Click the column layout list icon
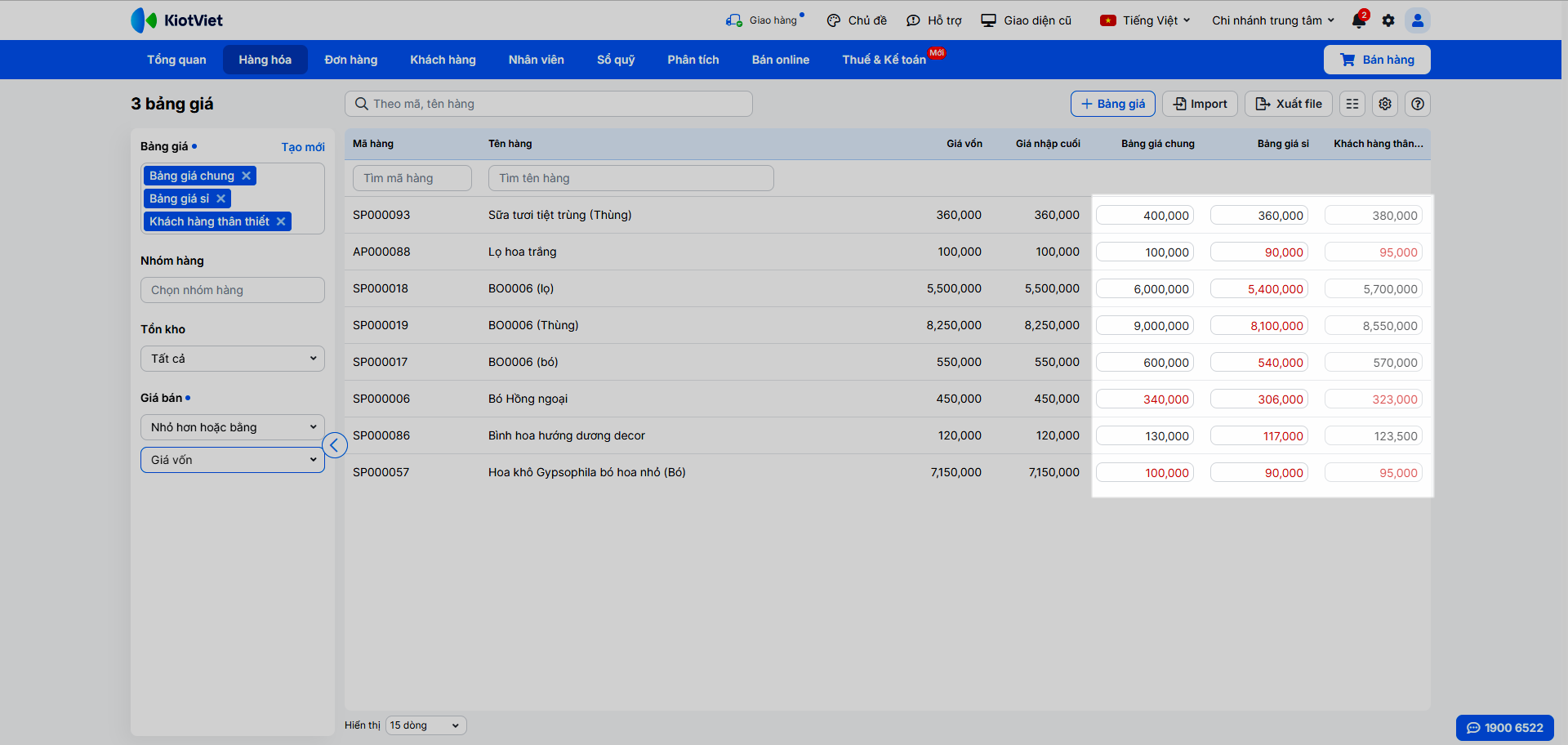Viewport: 1568px width, 745px height. [x=1352, y=104]
